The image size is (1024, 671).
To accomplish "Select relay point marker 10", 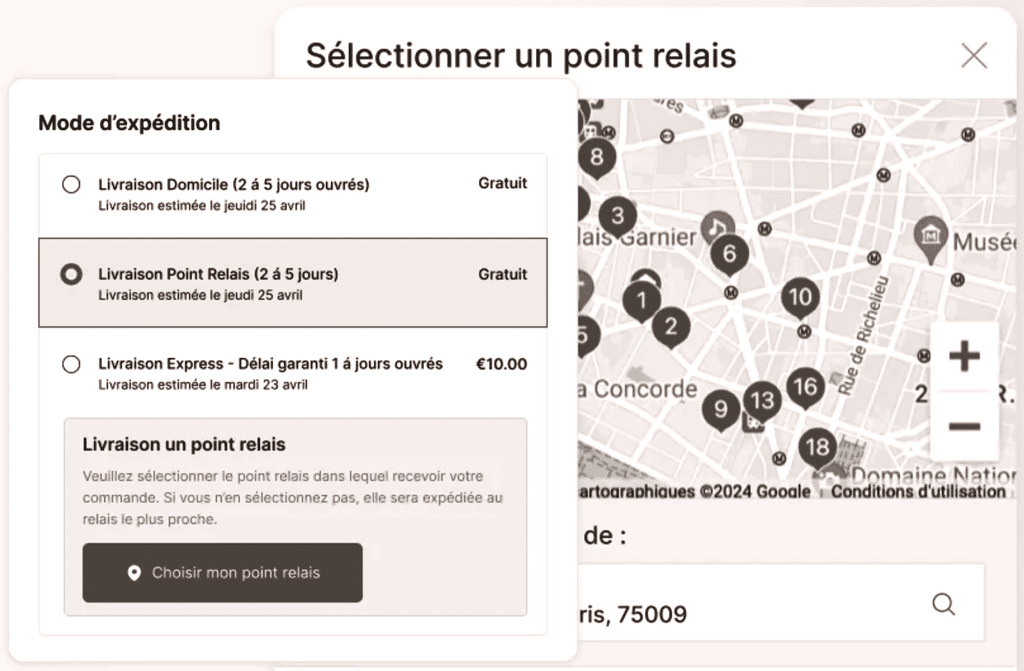I will click(800, 298).
